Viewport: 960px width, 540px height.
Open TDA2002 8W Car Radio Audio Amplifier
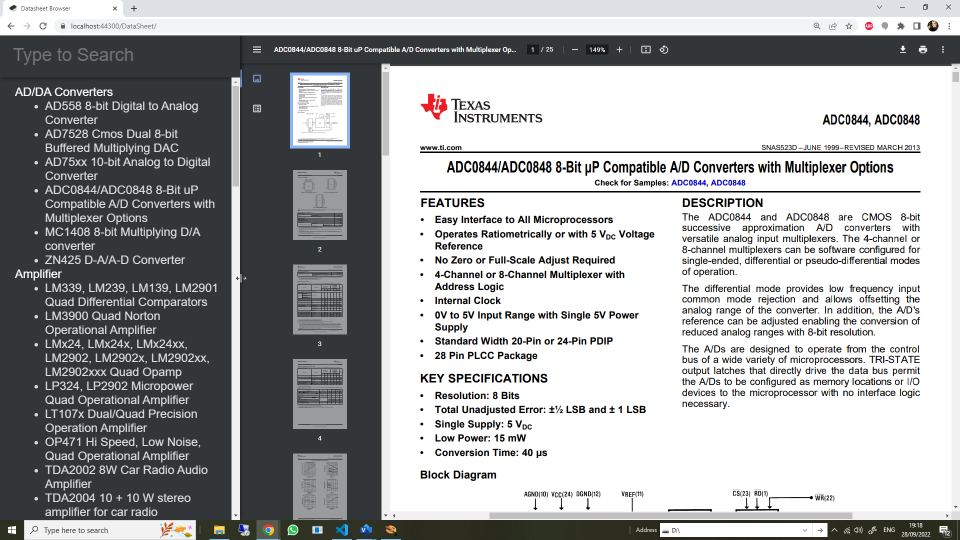point(126,477)
